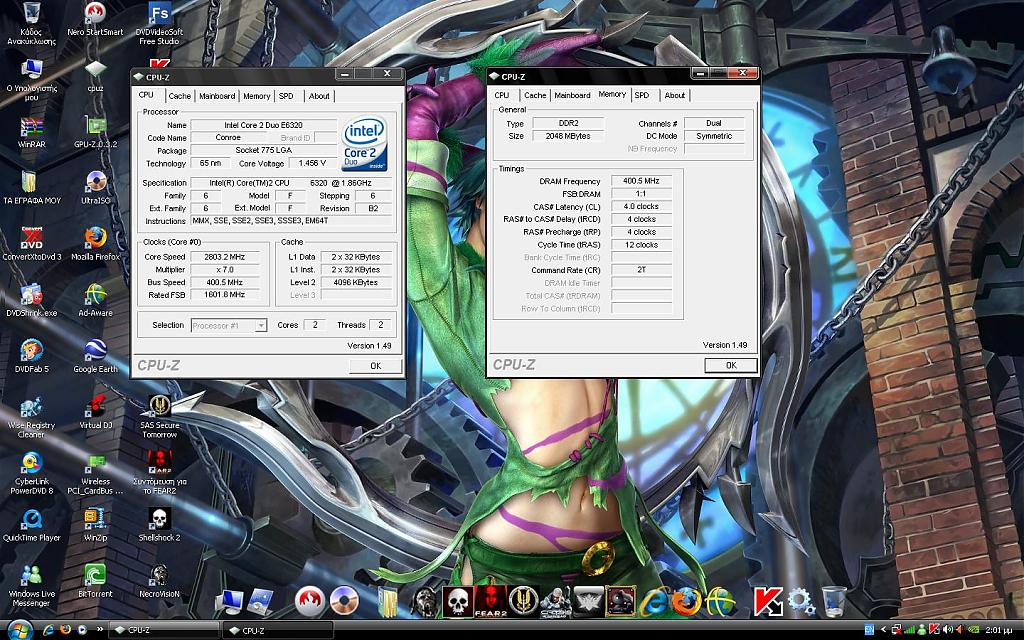Select second CPU-Z taskbar button
1024x640 pixels.
[x=277, y=630]
